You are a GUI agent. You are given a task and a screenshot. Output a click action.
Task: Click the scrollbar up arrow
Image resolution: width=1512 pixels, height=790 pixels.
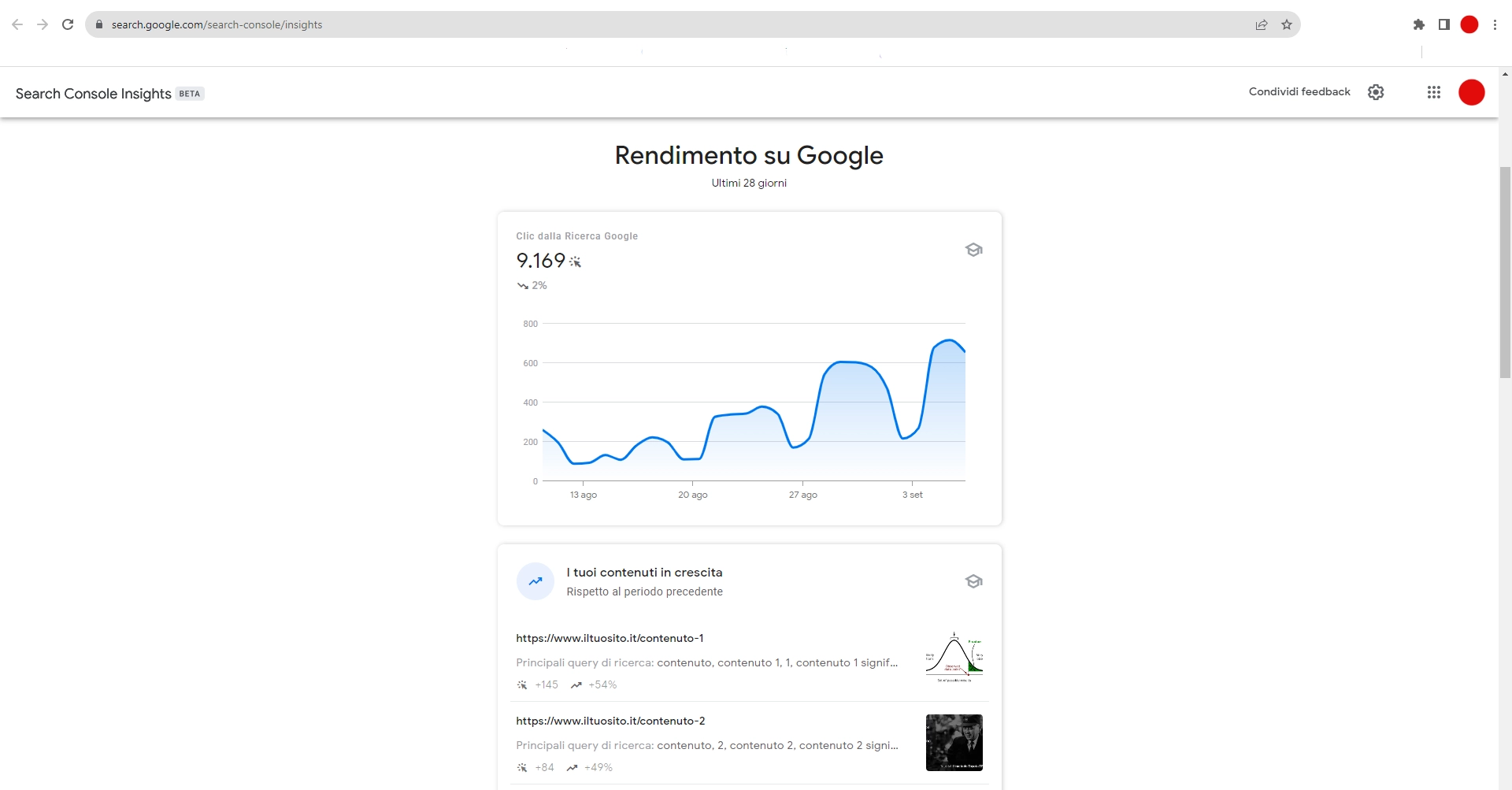point(1505,74)
